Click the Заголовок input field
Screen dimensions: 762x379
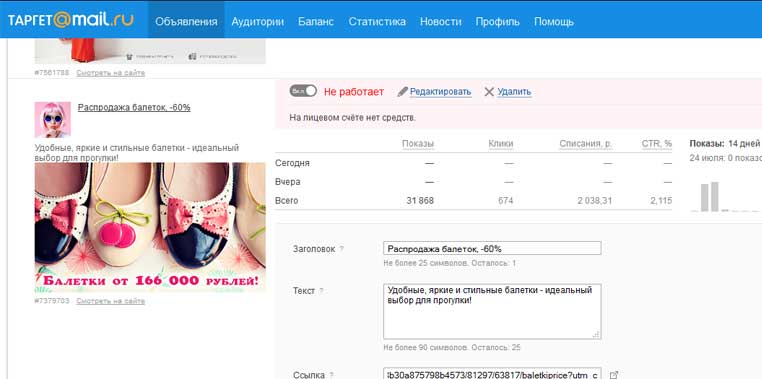pyautogui.click(x=492, y=248)
